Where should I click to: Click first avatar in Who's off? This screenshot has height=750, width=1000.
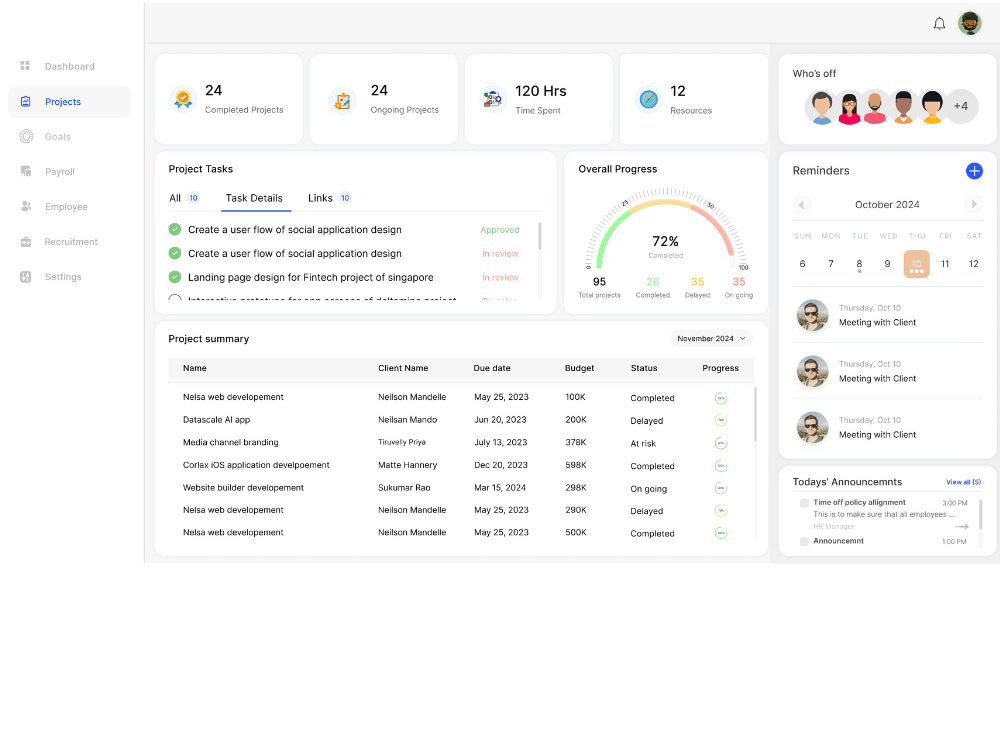[821, 107]
